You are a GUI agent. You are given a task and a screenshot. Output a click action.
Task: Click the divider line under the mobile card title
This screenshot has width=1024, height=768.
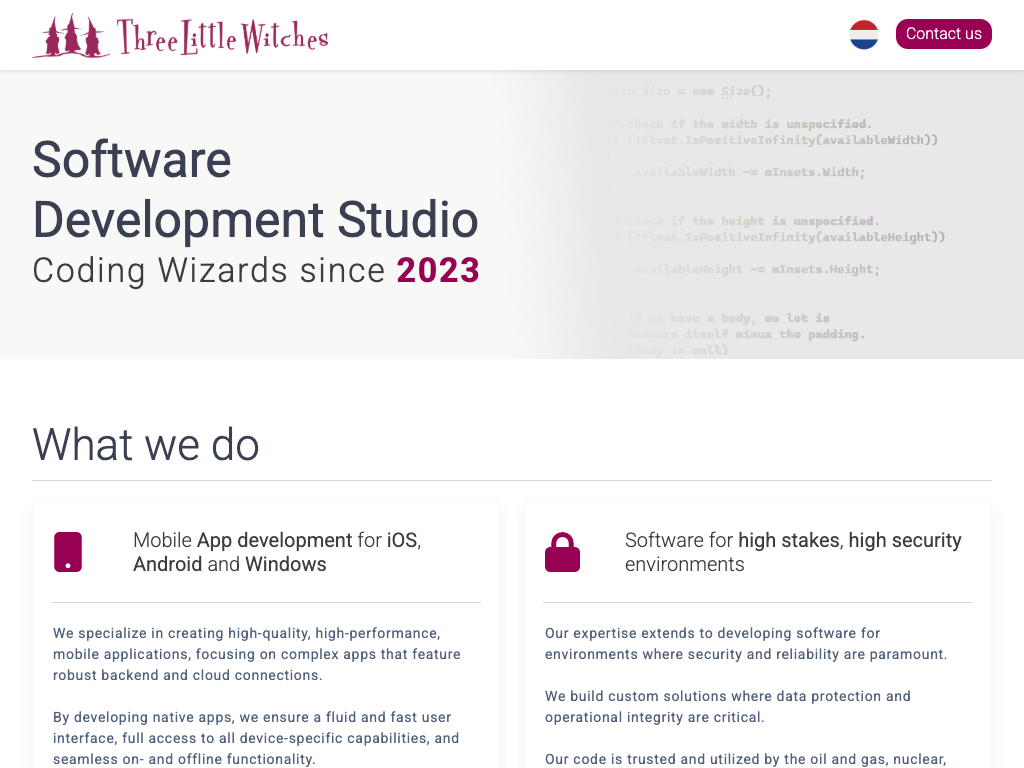pos(266,602)
